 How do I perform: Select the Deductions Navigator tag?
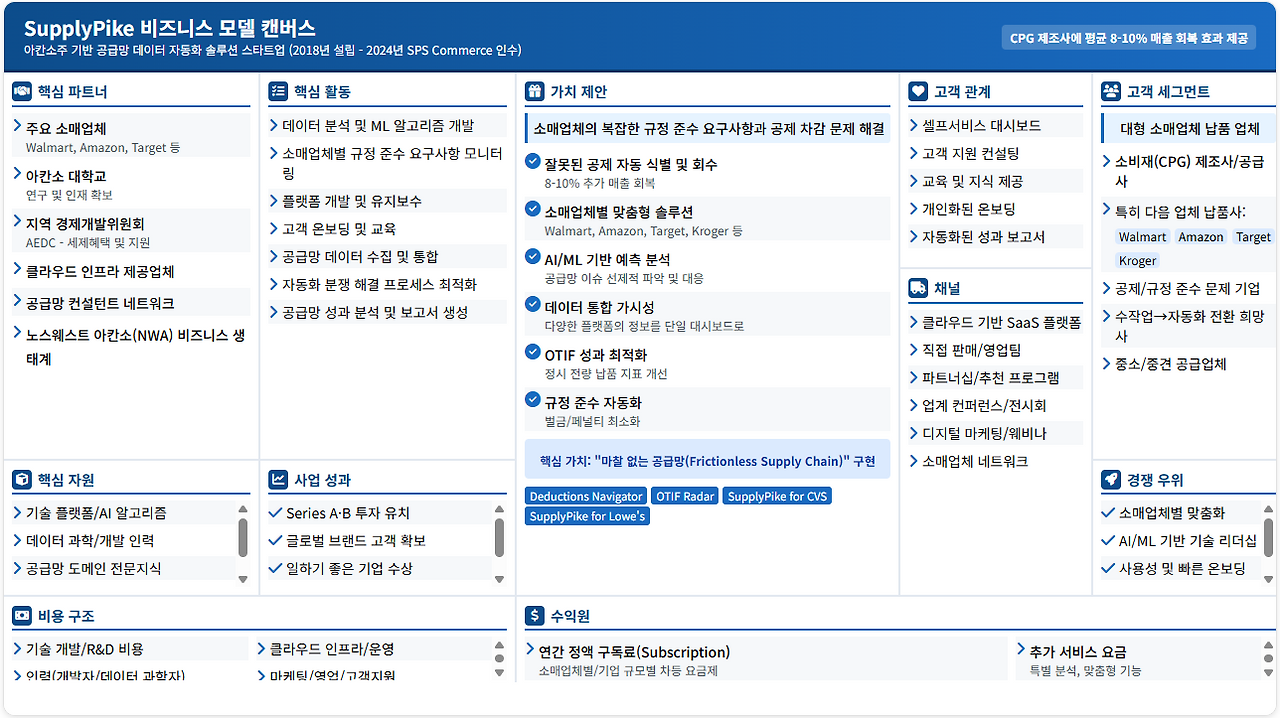tap(586, 496)
